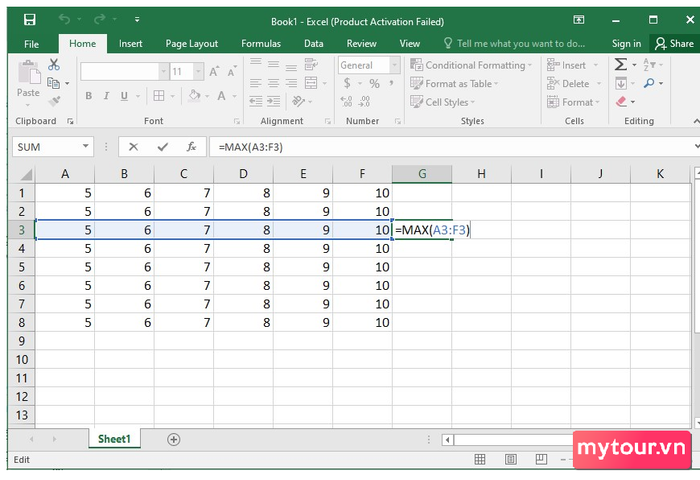Click the Increase Indent icon

click(x=273, y=102)
